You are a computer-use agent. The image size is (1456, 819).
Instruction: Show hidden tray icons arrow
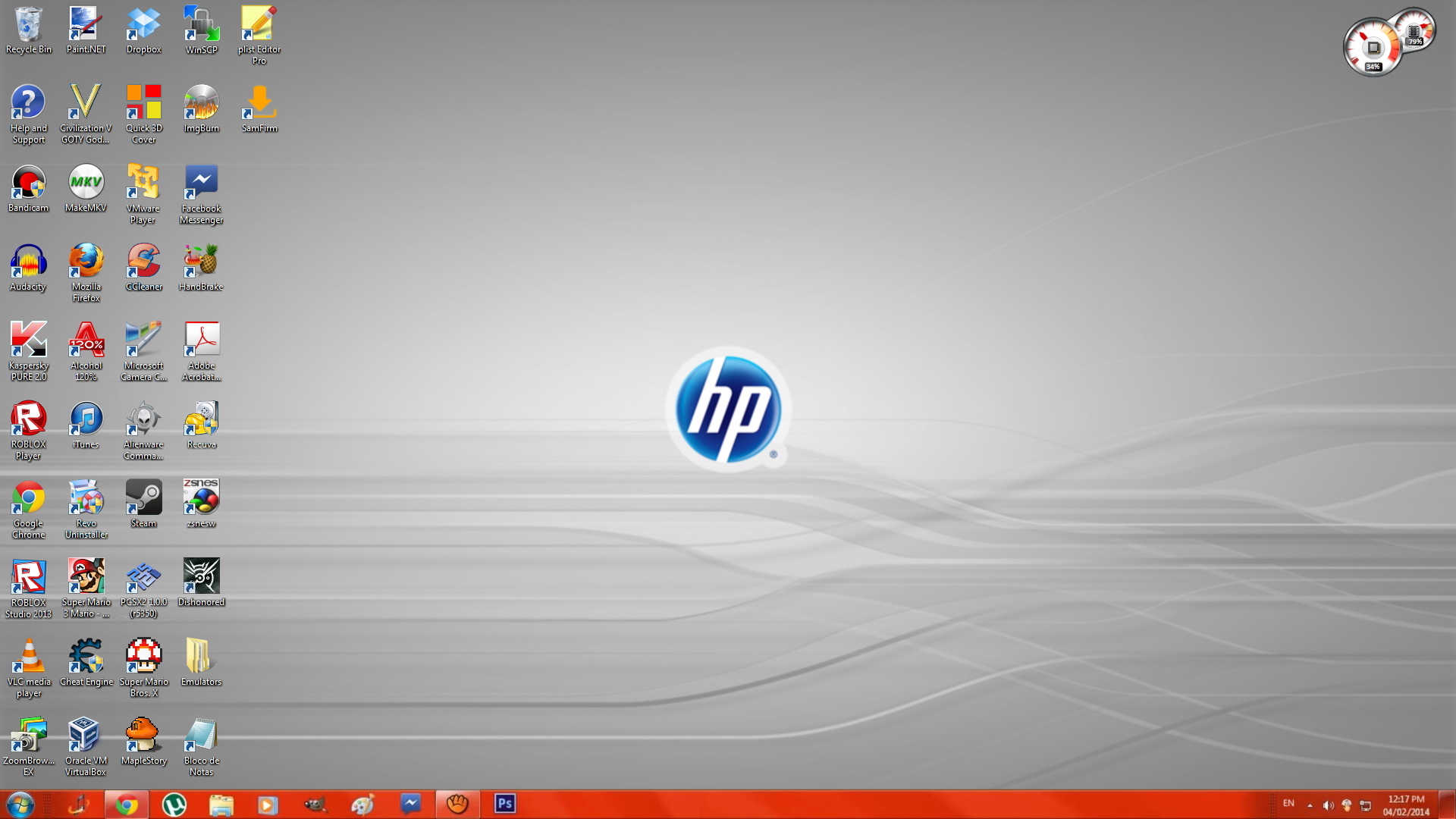[x=1310, y=805]
